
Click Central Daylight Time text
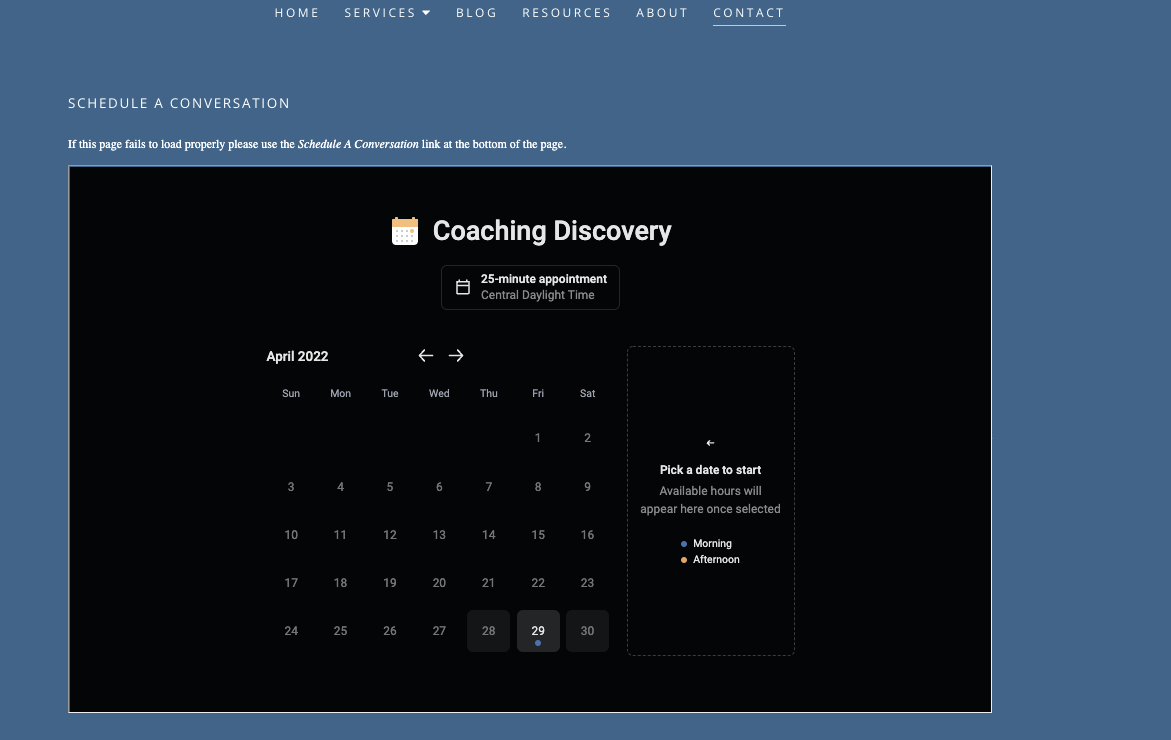click(x=538, y=295)
